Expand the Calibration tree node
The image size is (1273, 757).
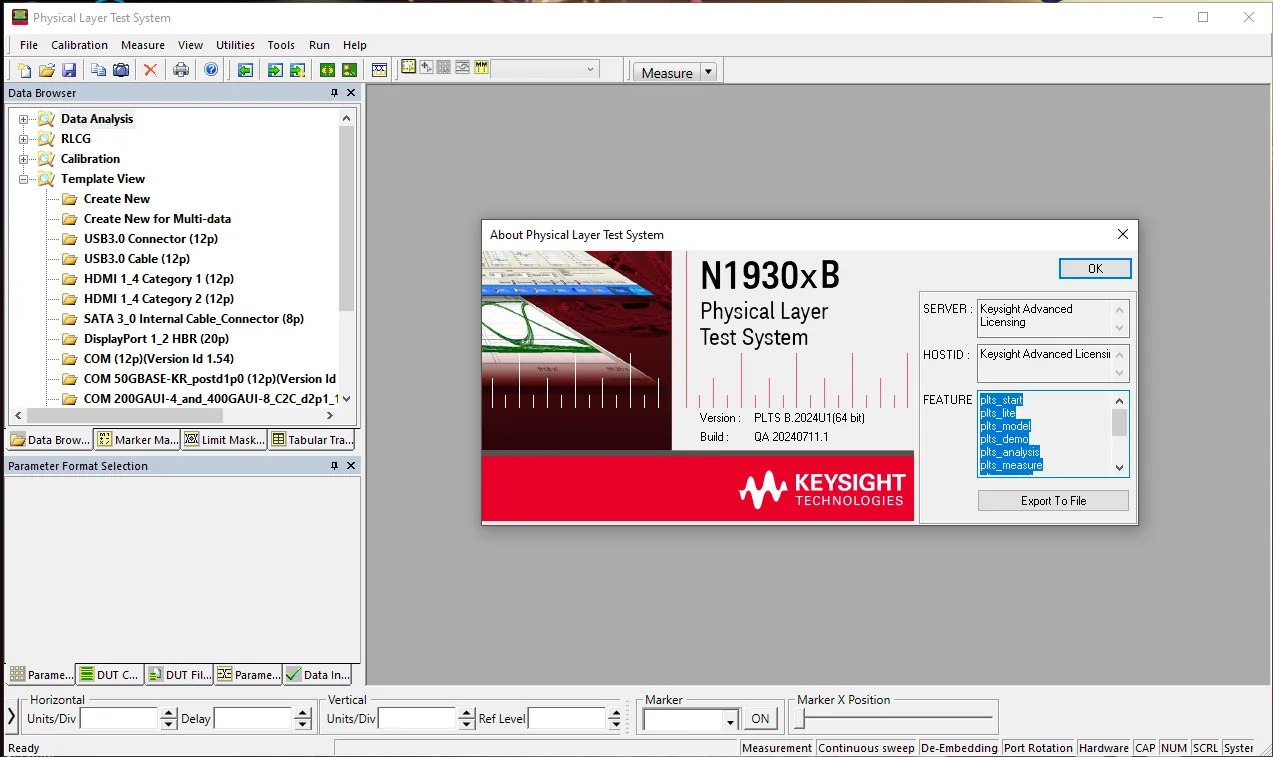[23, 159]
